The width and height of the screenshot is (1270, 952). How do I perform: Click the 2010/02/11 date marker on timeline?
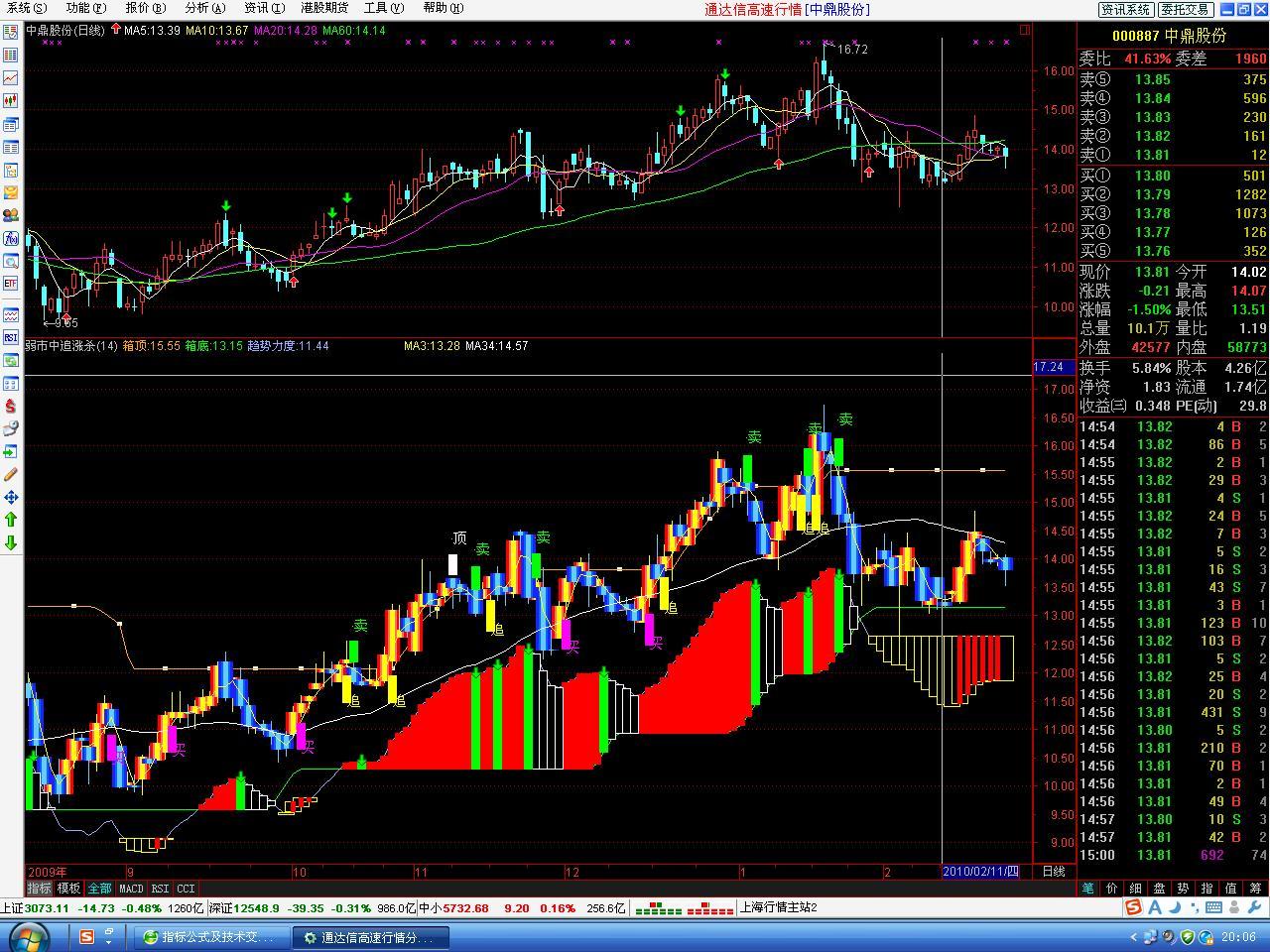[x=980, y=872]
